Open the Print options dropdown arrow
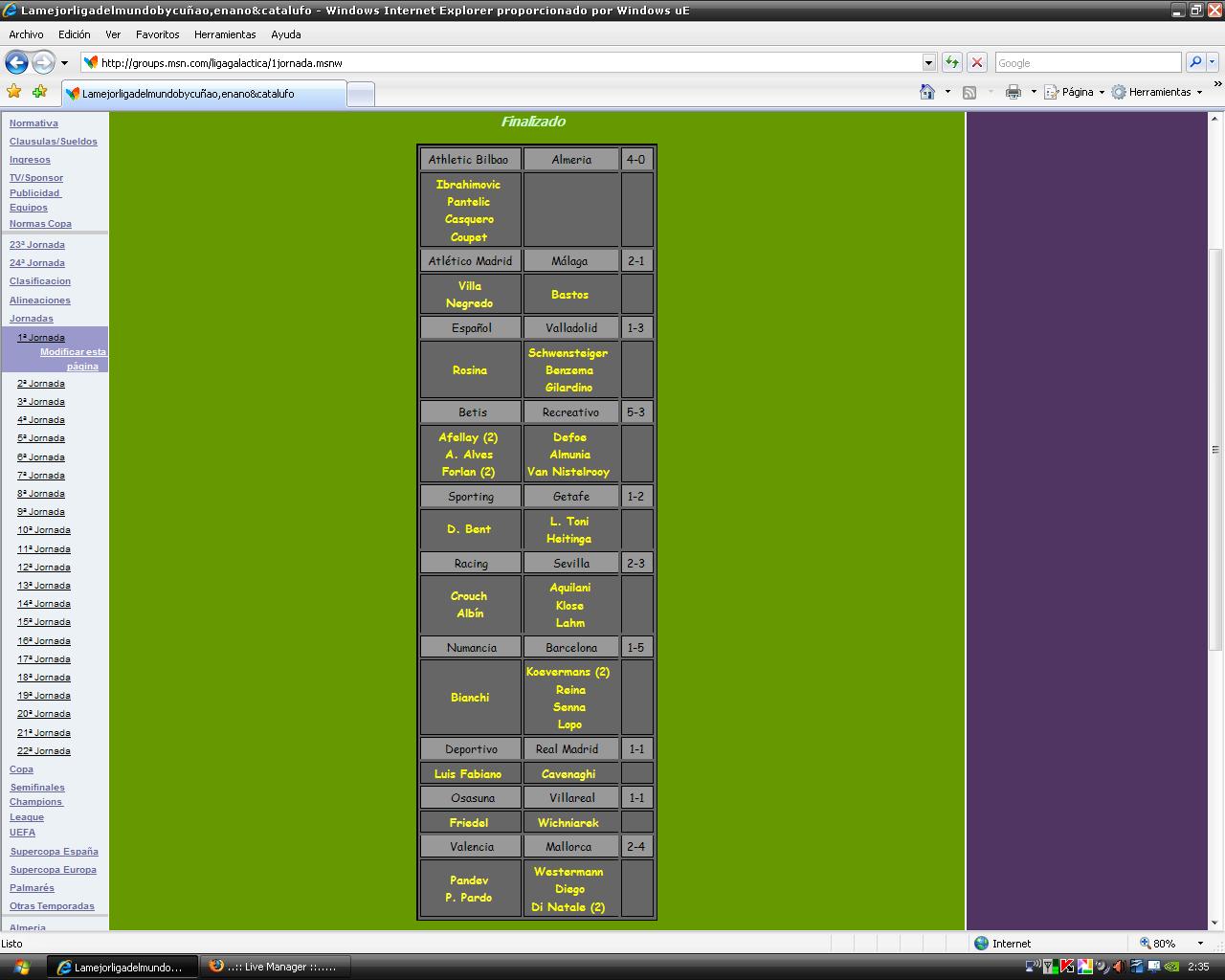Image resolution: width=1225 pixels, height=980 pixels. coord(1034,92)
